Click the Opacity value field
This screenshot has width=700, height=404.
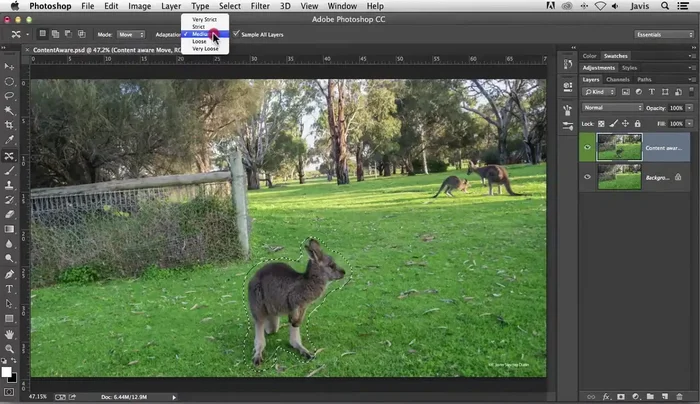pyautogui.click(x=676, y=107)
